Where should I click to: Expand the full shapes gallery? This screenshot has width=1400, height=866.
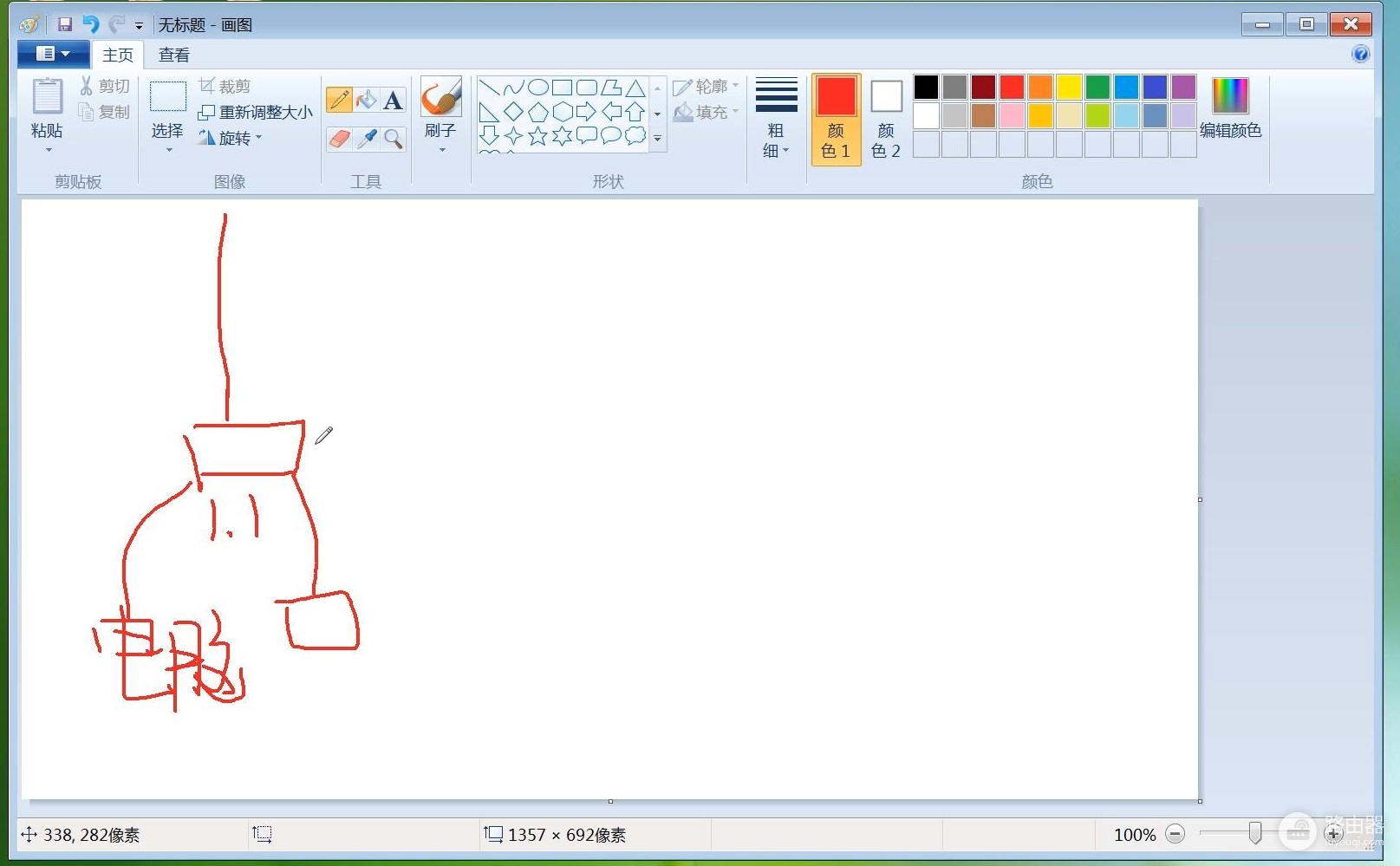point(658,139)
